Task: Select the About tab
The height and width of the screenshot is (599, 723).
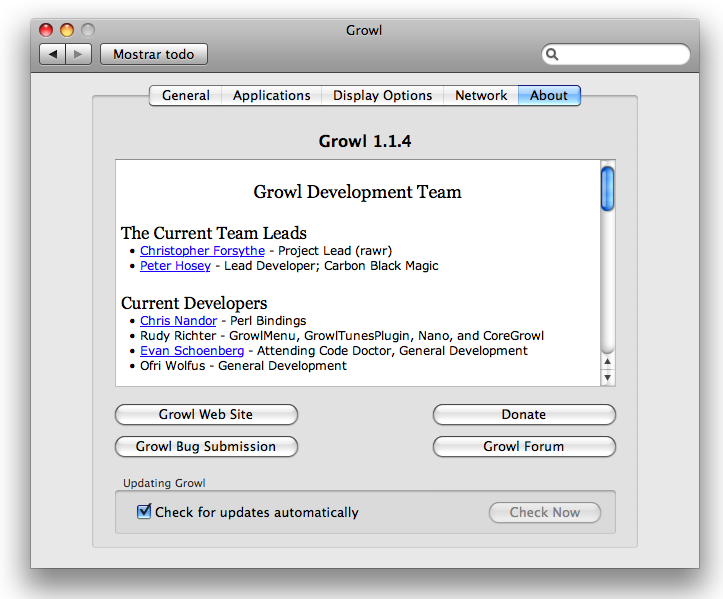Action: coord(549,95)
